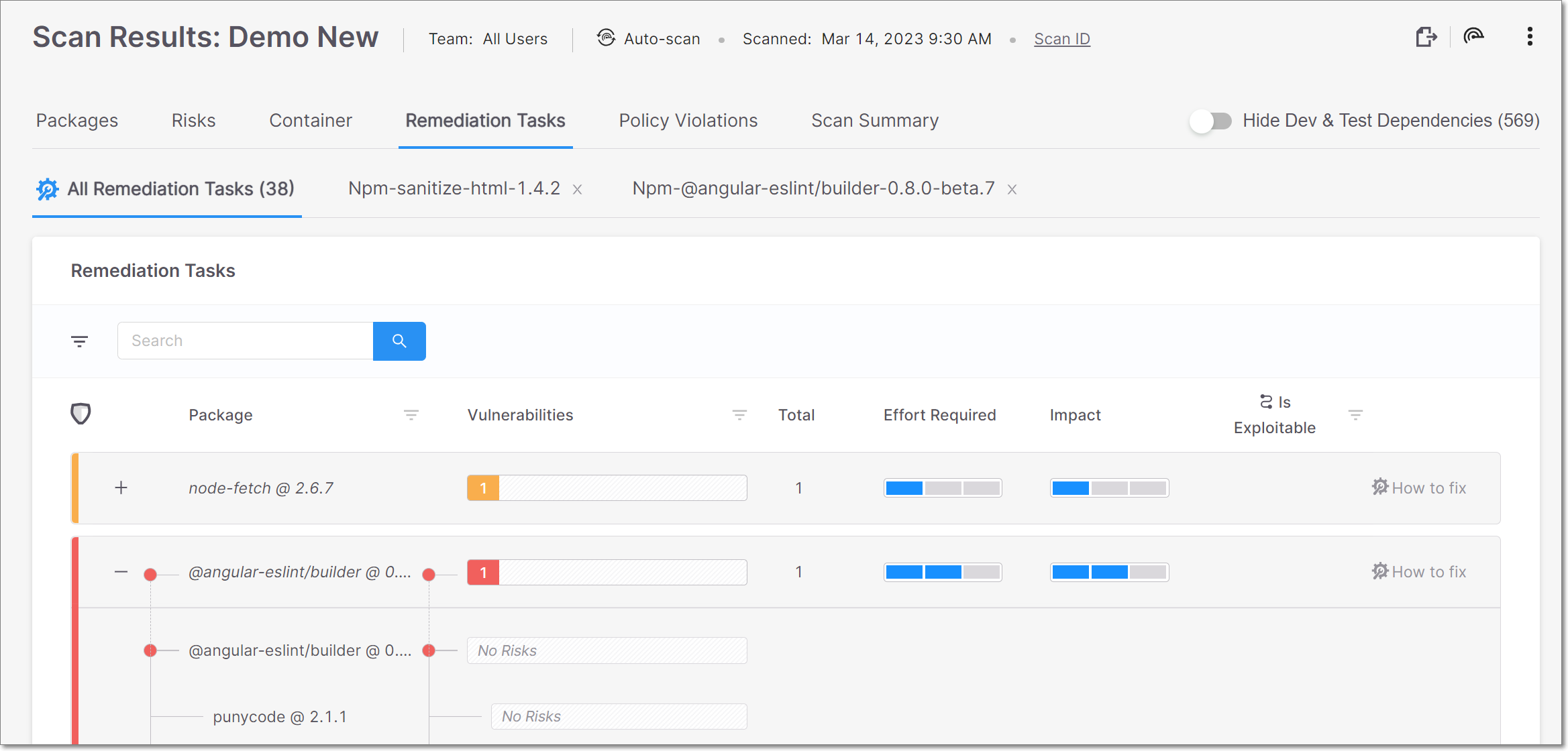Click the magnifier search button
This screenshot has height=751, width=1568.
(x=399, y=341)
